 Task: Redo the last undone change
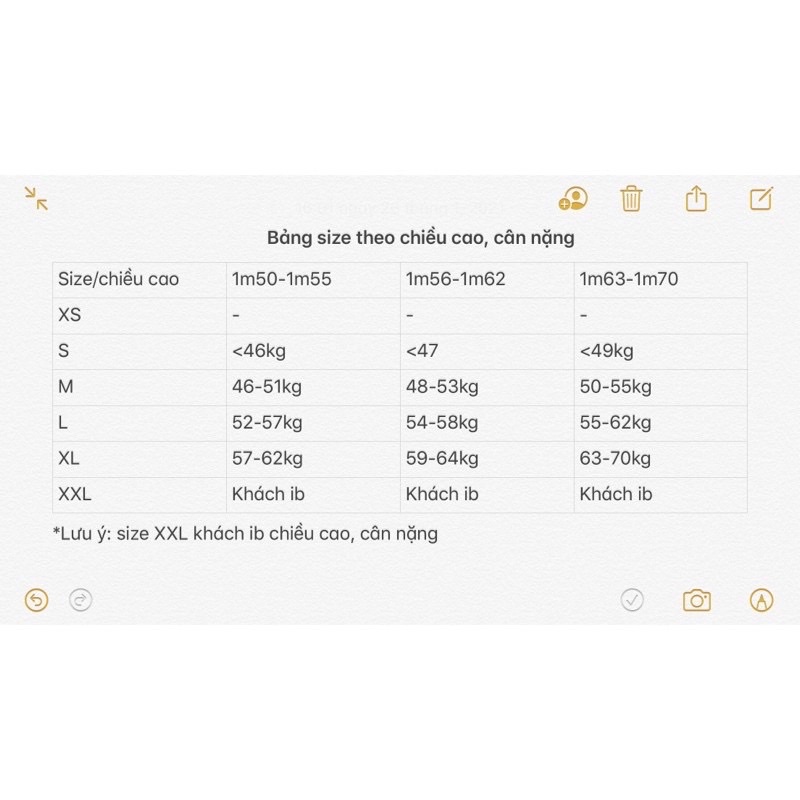81,600
